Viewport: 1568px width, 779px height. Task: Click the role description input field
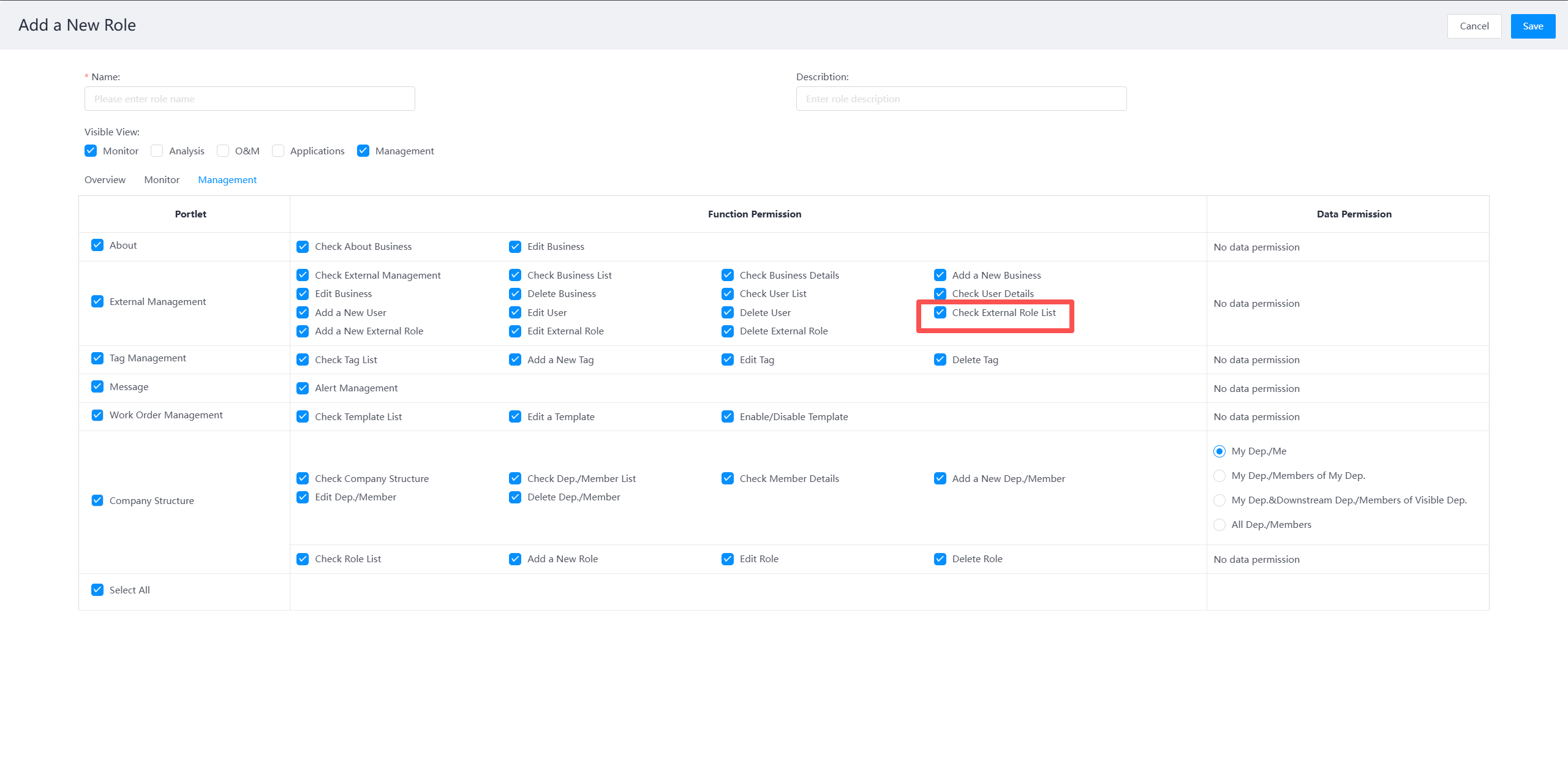960,99
